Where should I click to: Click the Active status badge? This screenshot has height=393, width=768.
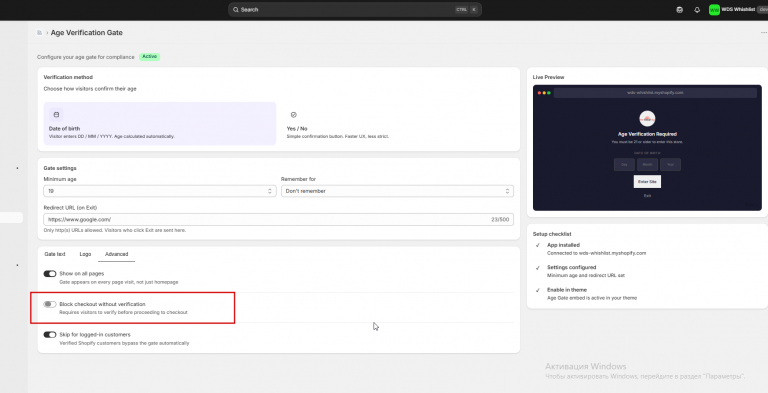pyautogui.click(x=149, y=57)
